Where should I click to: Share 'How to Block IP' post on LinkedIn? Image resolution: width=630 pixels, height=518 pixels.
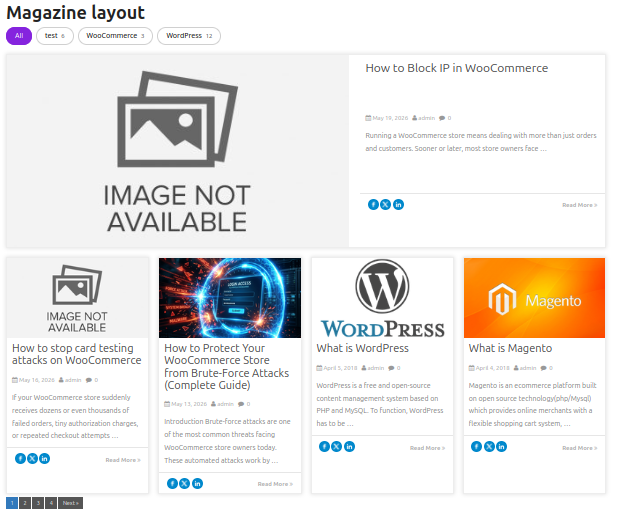coord(398,205)
